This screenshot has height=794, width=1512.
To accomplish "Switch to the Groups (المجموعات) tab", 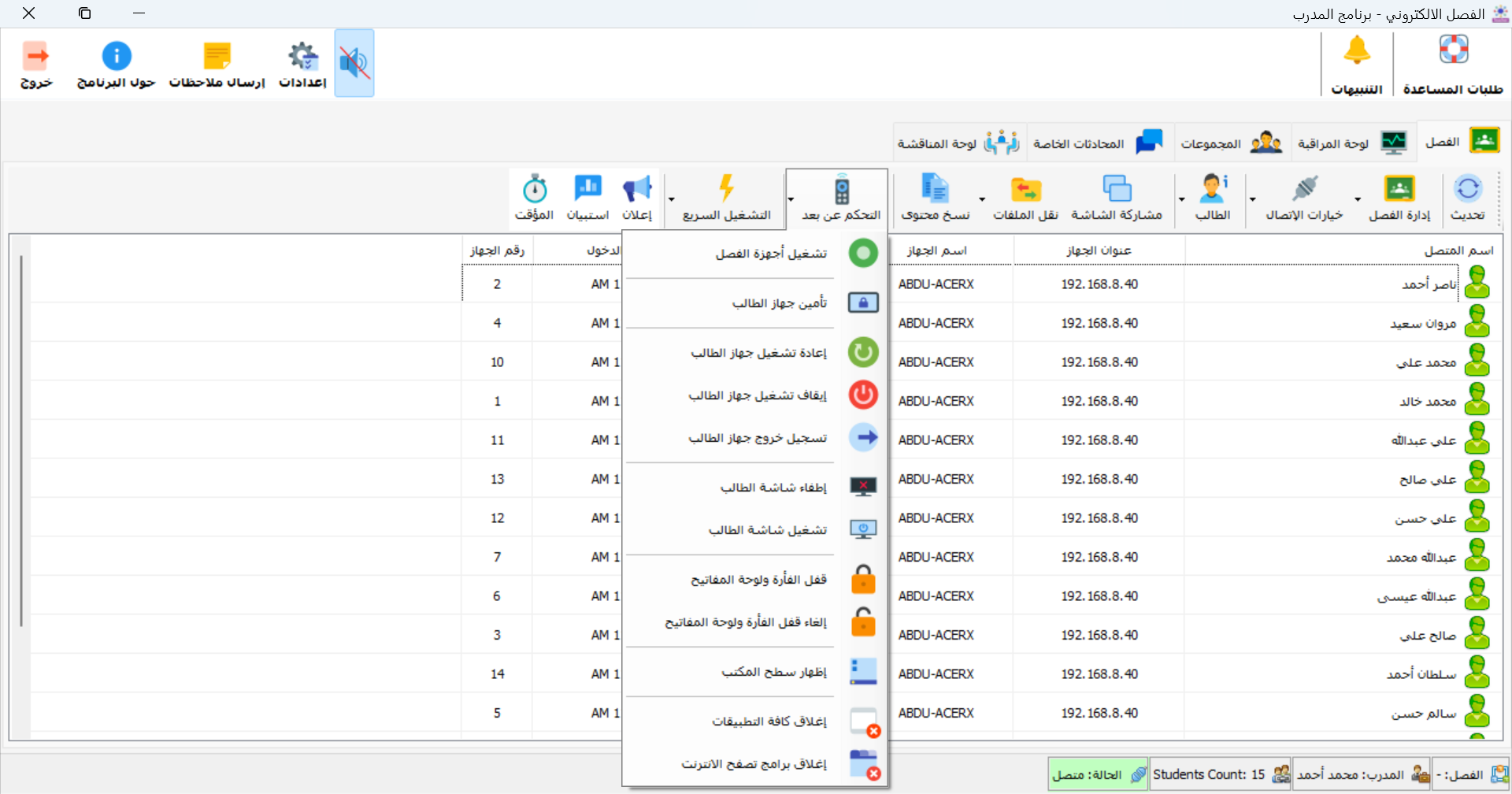I will click(1232, 143).
